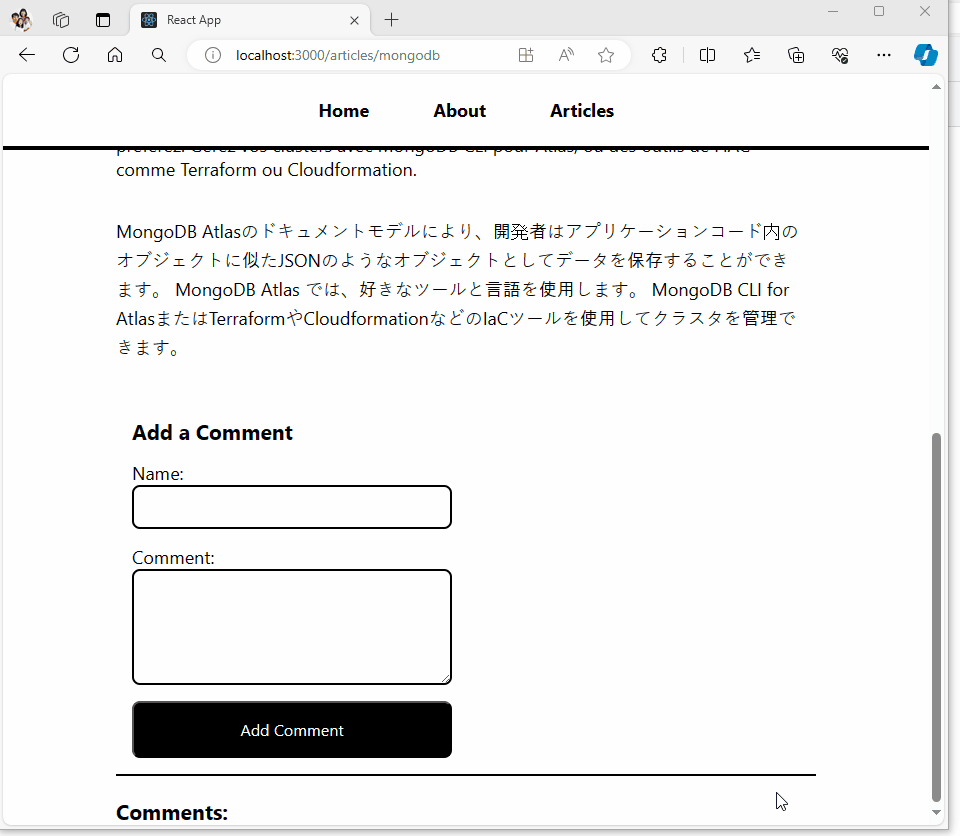Open the workspaces icon in title bar
The height and width of the screenshot is (836, 960).
point(61,20)
